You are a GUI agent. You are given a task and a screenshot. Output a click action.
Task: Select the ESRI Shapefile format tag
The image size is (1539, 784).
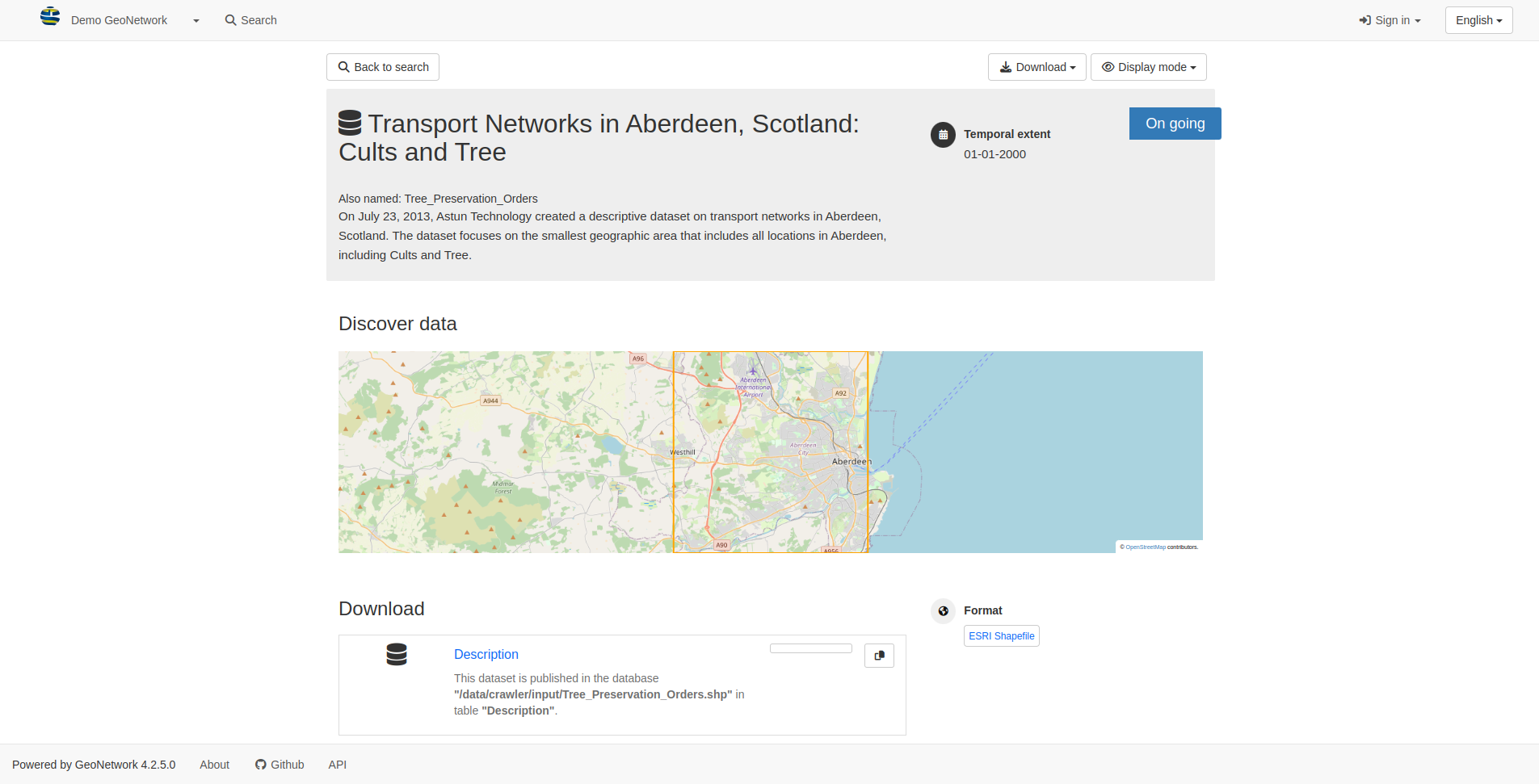click(x=1001, y=636)
